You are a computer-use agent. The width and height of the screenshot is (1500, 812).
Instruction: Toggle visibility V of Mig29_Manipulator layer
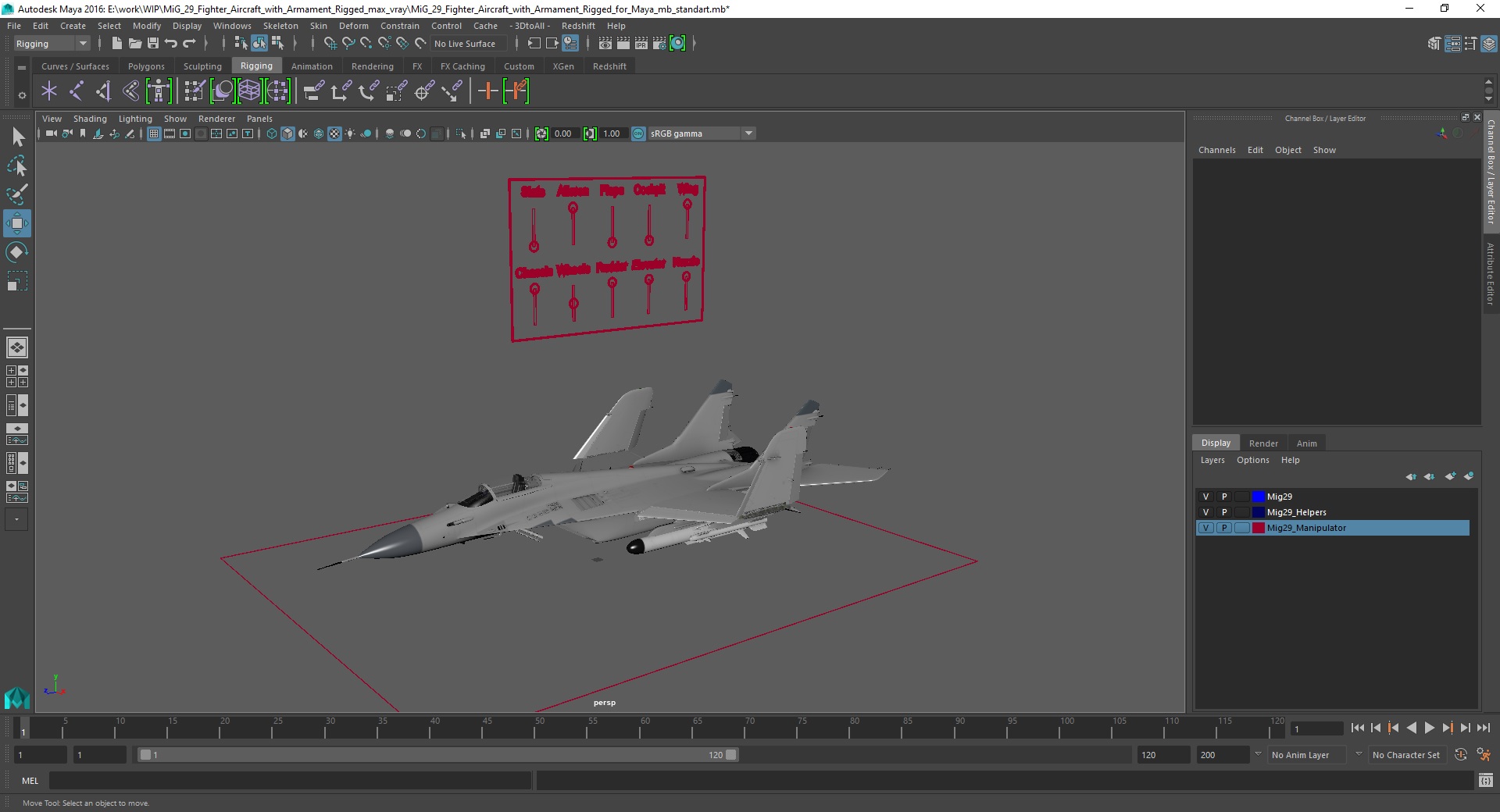[x=1205, y=528]
